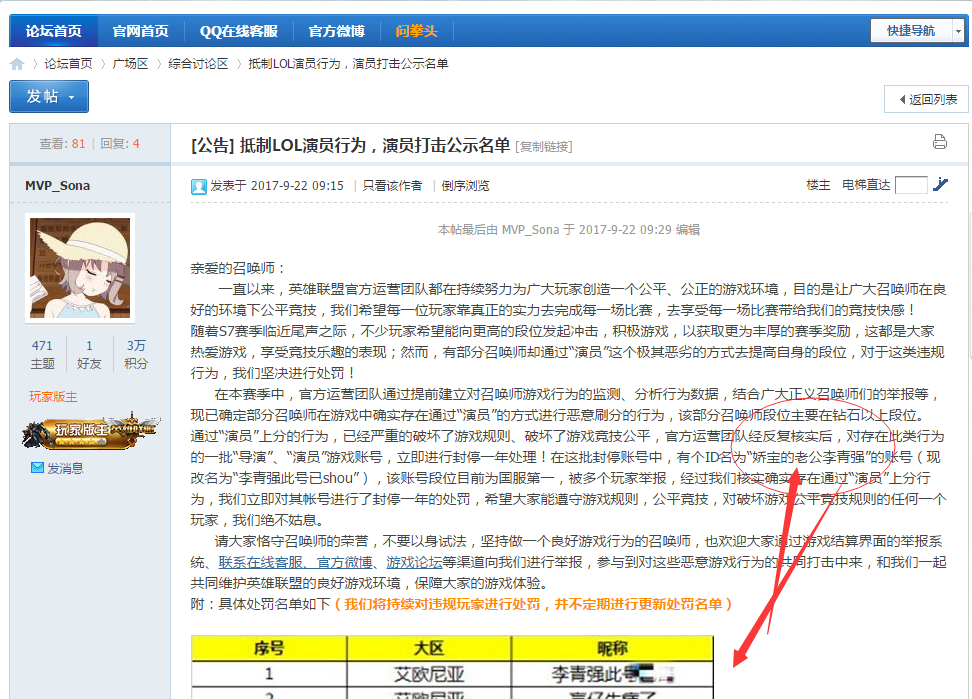972x699 pixels.
Task: Open MVP_Sona user profile name
Action: (58, 185)
